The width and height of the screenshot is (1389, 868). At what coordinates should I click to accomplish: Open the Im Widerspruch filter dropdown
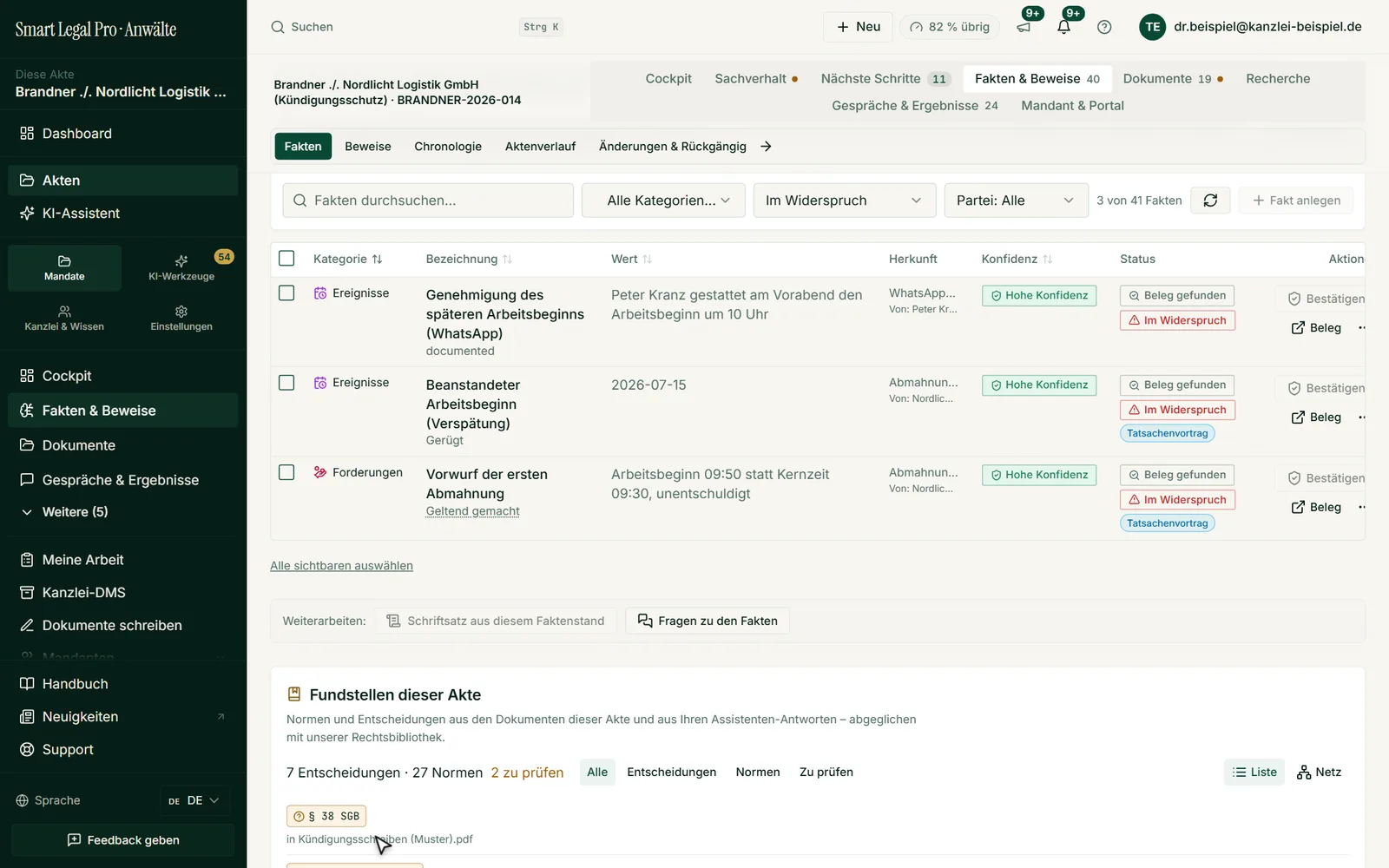pos(844,201)
